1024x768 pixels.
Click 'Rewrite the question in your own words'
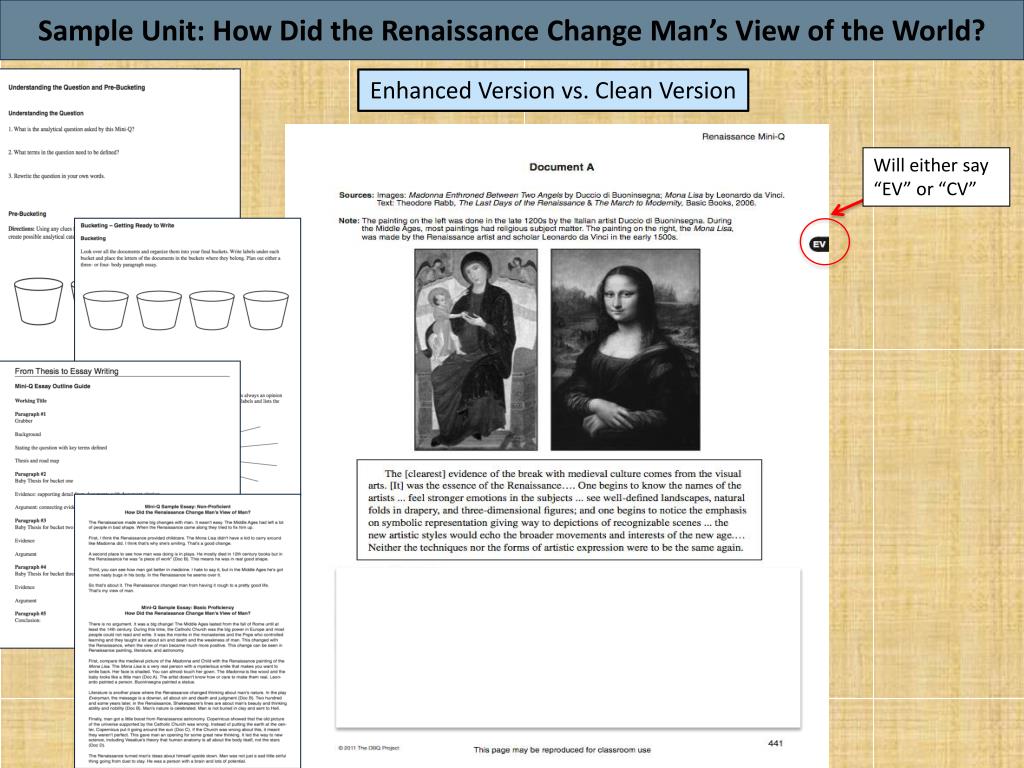[x=56, y=176]
